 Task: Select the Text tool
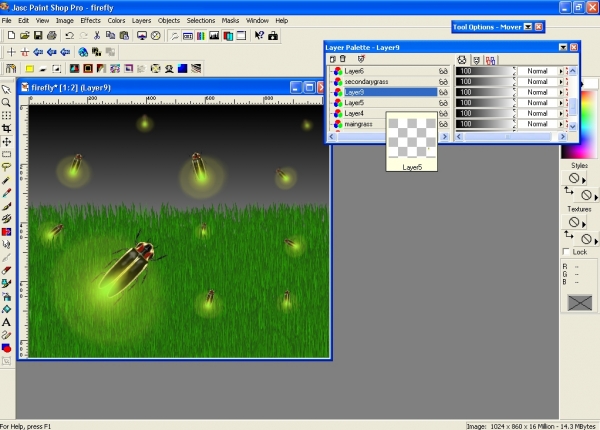tap(6, 322)
